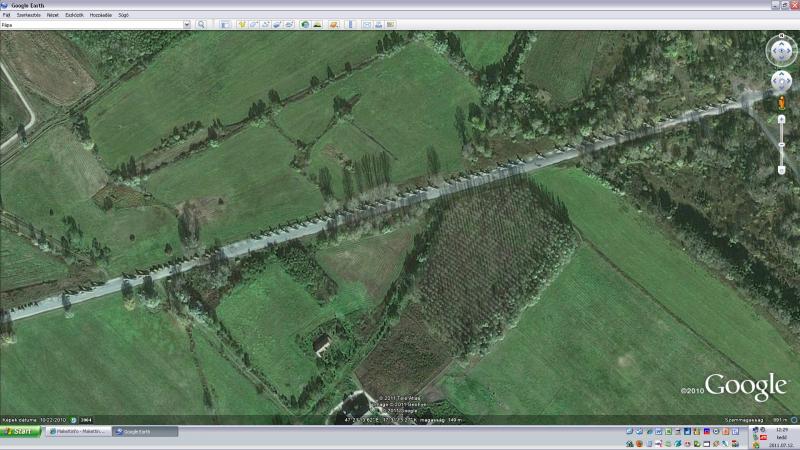Click the 2004 imagery date button
The width and height of the screenshot is (800, 450).
pyautogui.click(x=86, y=420)
